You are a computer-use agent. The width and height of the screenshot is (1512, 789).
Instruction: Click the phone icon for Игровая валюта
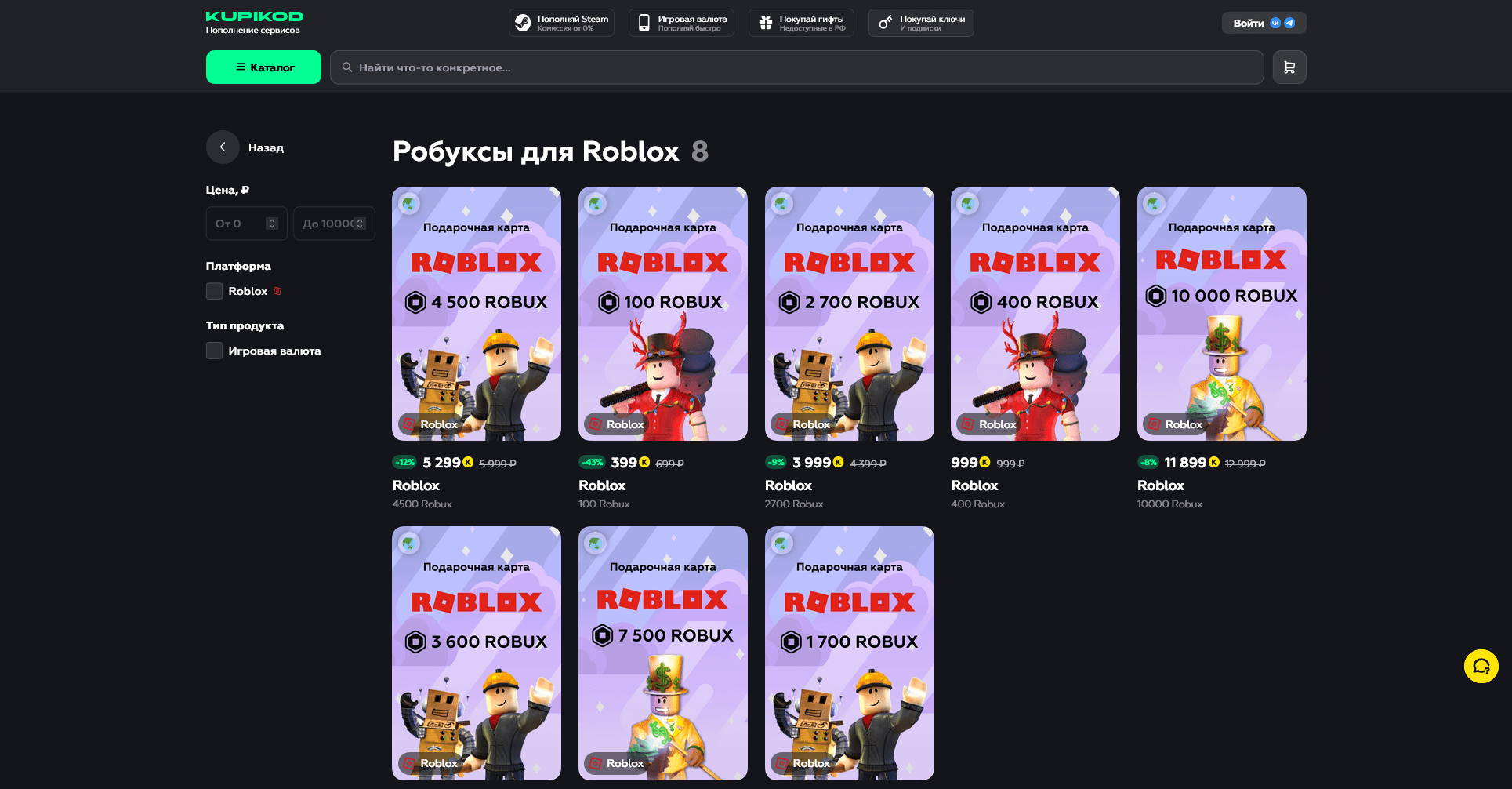644,24
